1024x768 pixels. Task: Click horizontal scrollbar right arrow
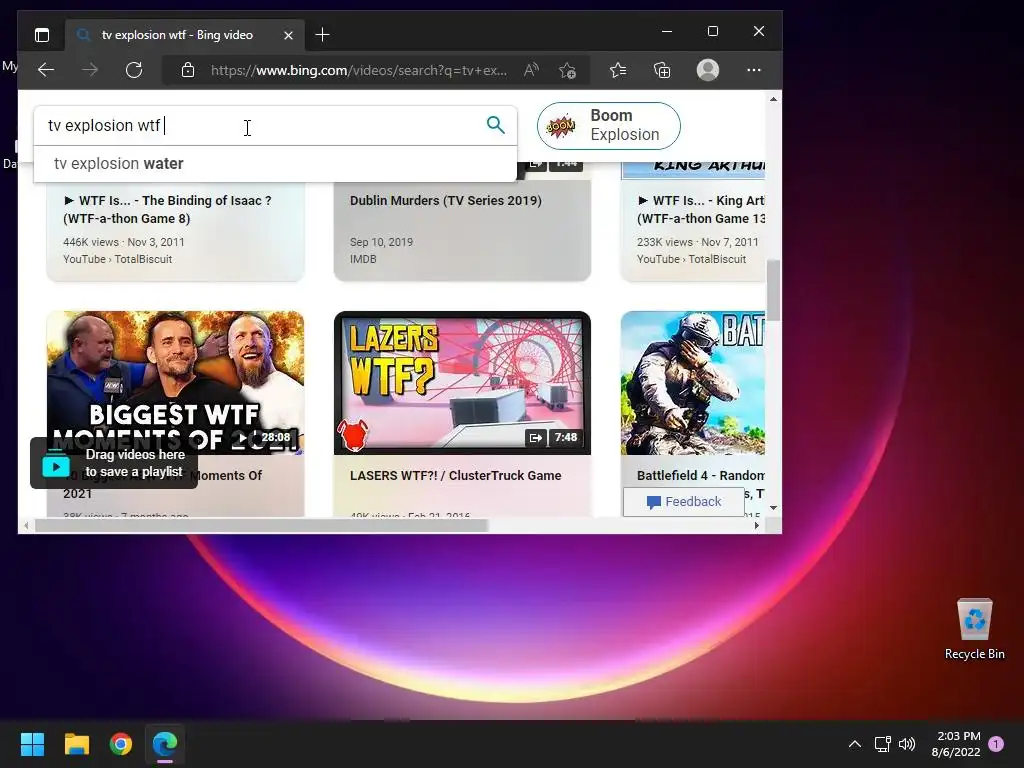pos(756,526)
